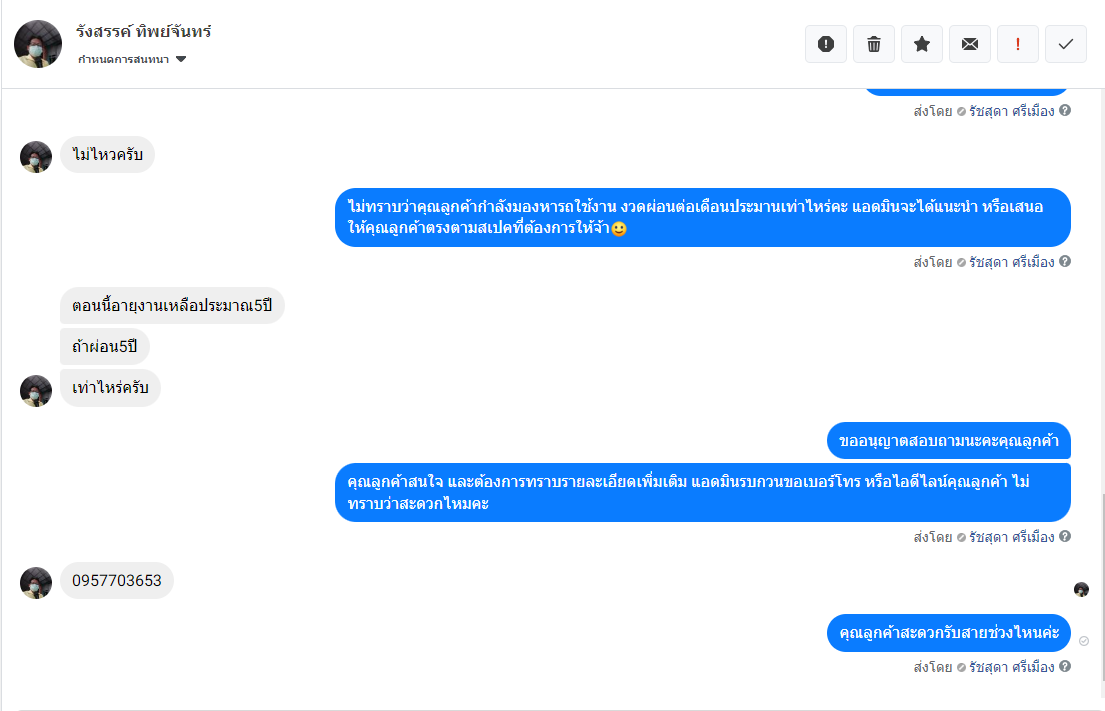The image size is (1105, 711).
Task: Click avatar beside the phone number message
Action: click(x=36, y=583)
